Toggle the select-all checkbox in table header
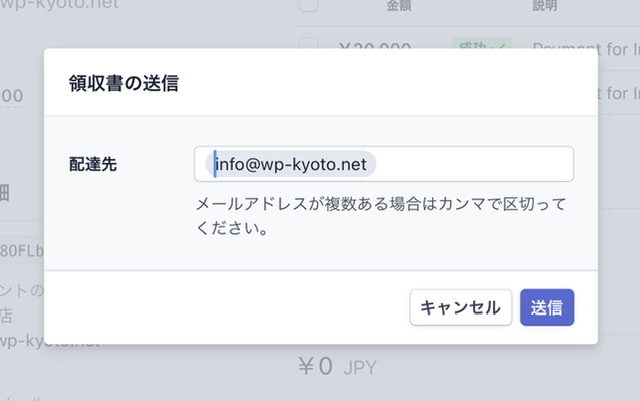 [309, 6]
